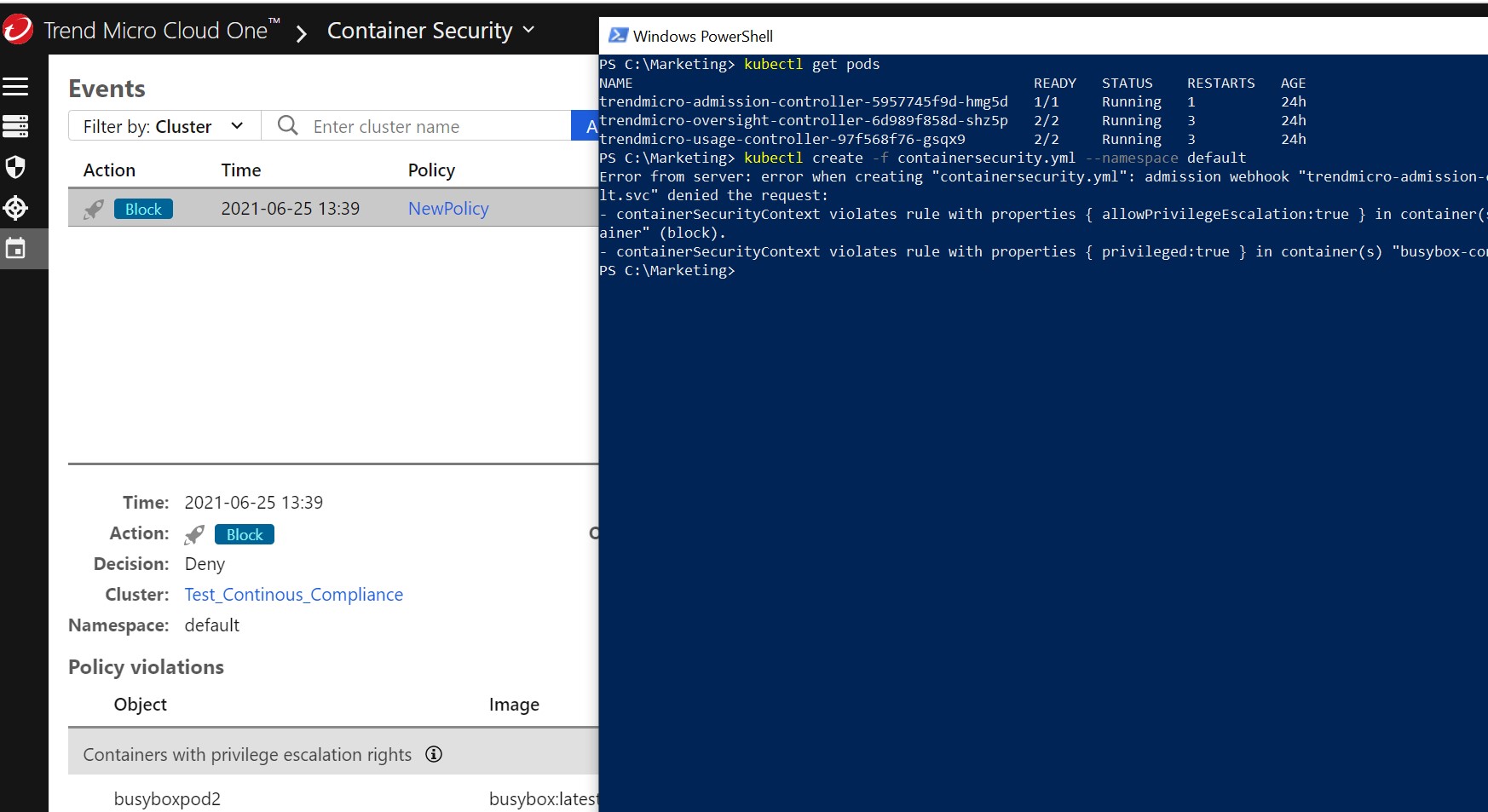Click the kubectl create command line in PowerShell
This screenshot has width=1488, height=812.
[995, 158]
